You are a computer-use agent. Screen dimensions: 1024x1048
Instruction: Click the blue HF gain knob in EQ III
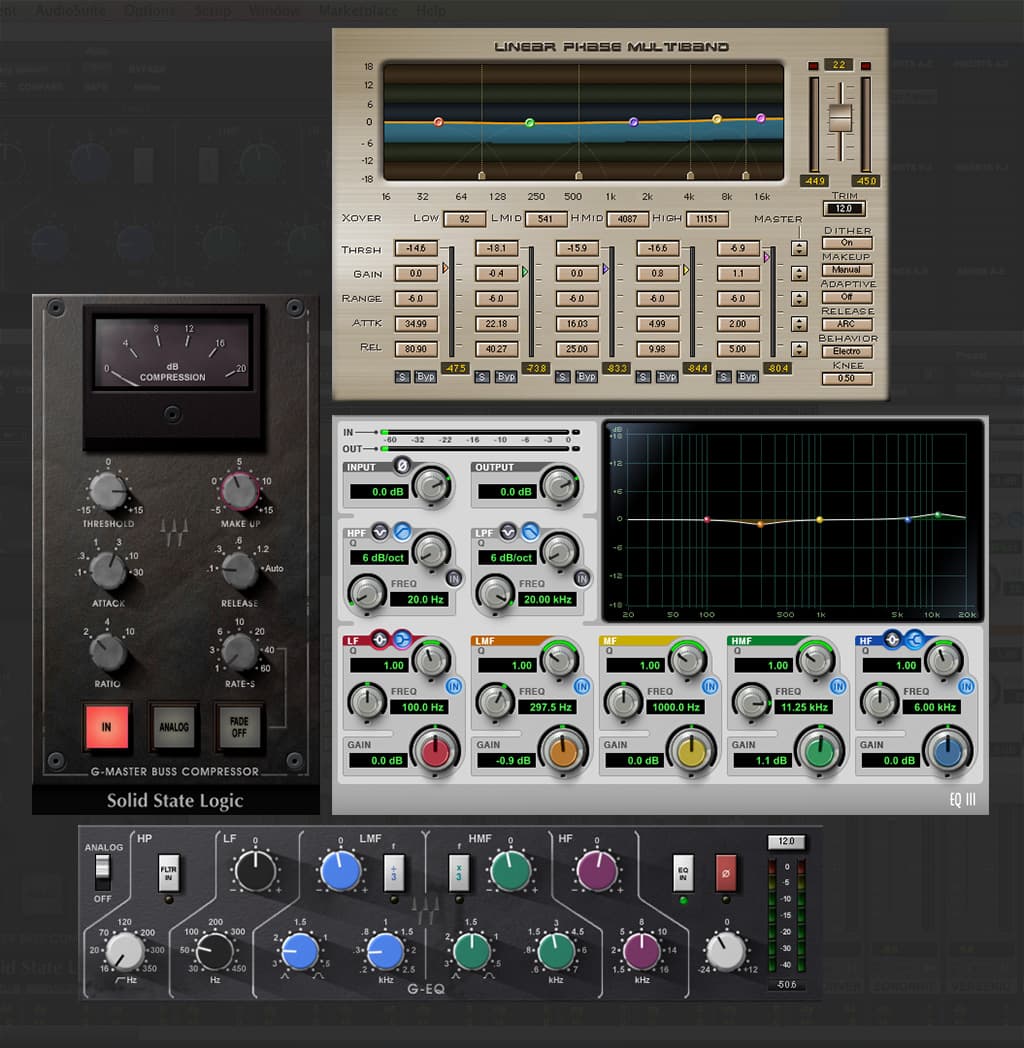tap(947, 751)
